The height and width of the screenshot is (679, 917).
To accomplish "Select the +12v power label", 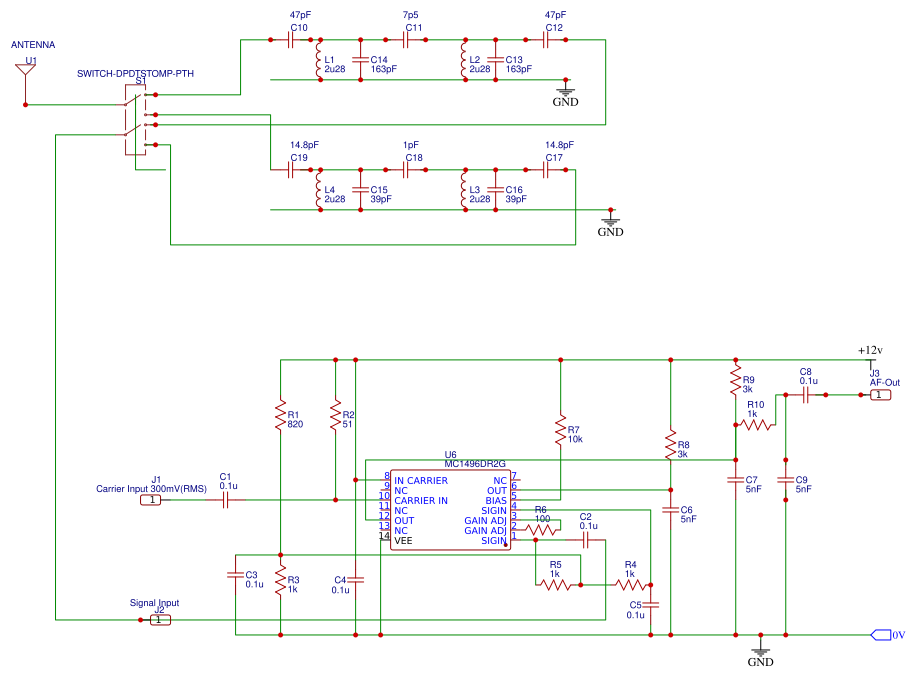I will pos(870,350).
